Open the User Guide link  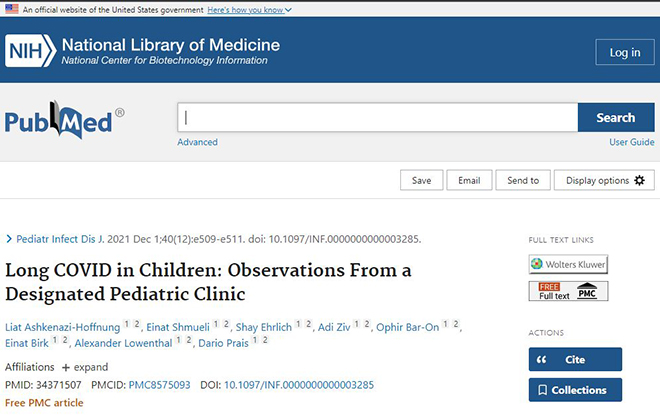[632, 142]
